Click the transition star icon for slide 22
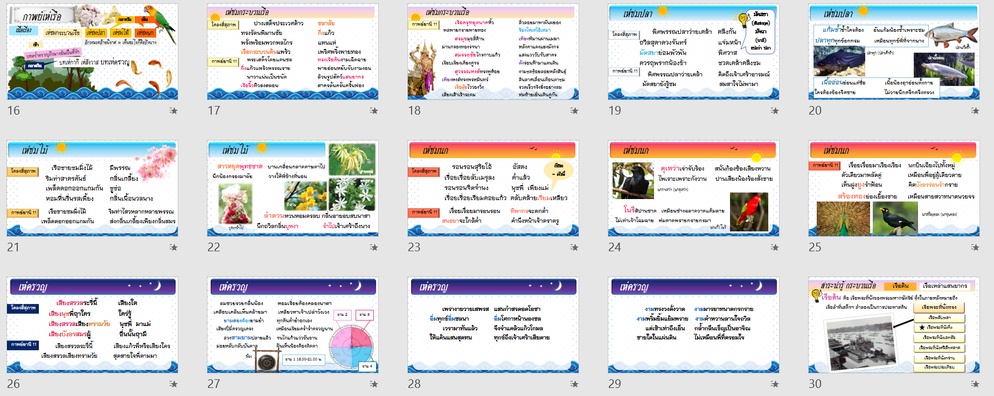 pos(374,247)
